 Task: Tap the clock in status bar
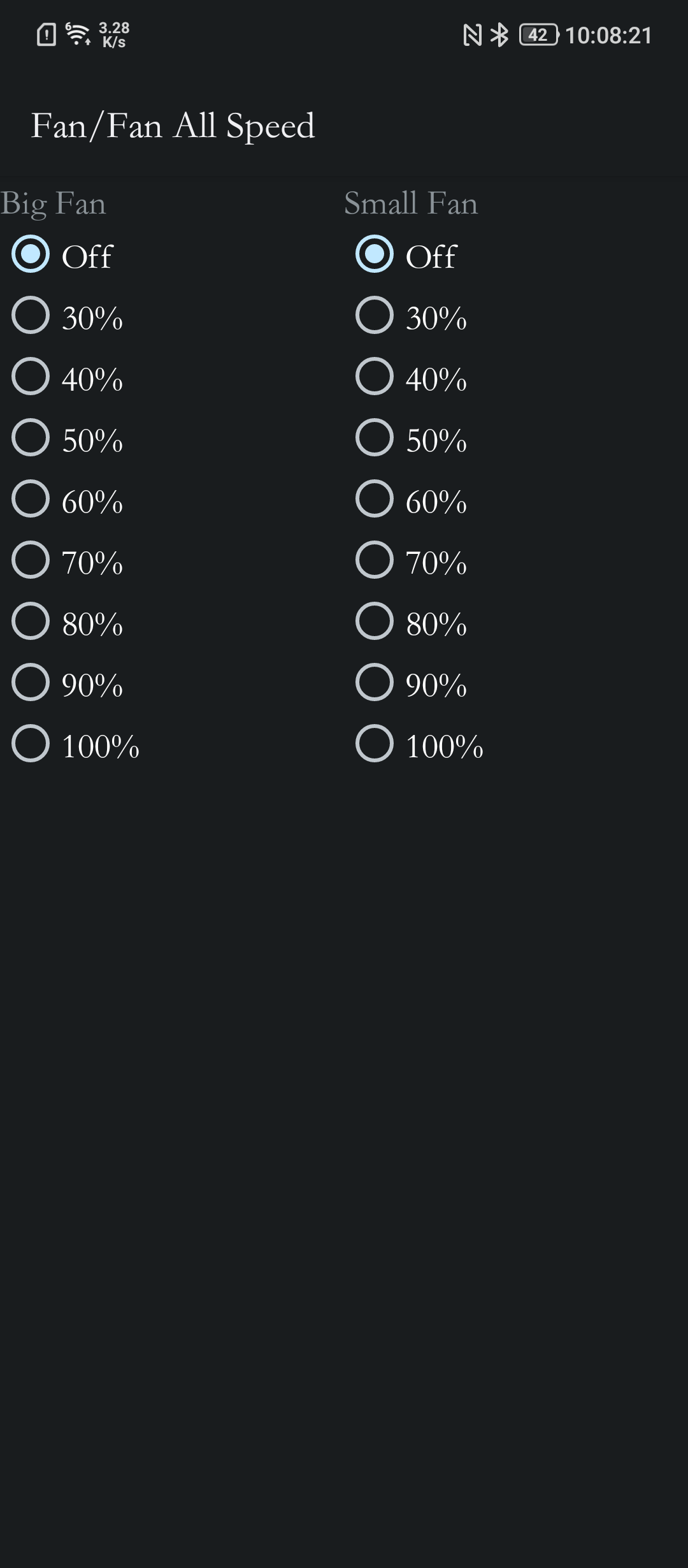(608, 35)
